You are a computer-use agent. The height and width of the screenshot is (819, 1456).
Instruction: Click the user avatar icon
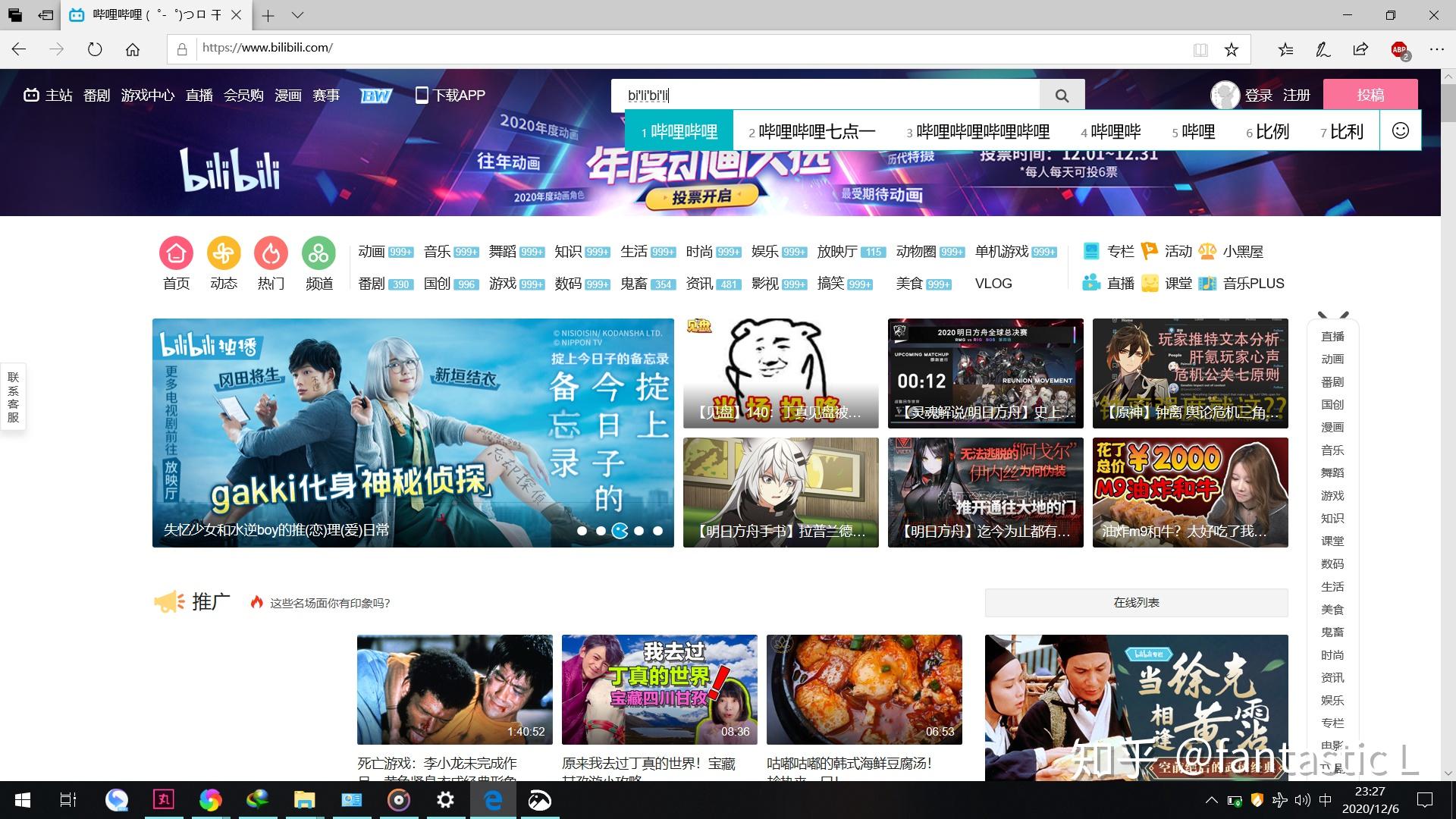point(1225,95)
